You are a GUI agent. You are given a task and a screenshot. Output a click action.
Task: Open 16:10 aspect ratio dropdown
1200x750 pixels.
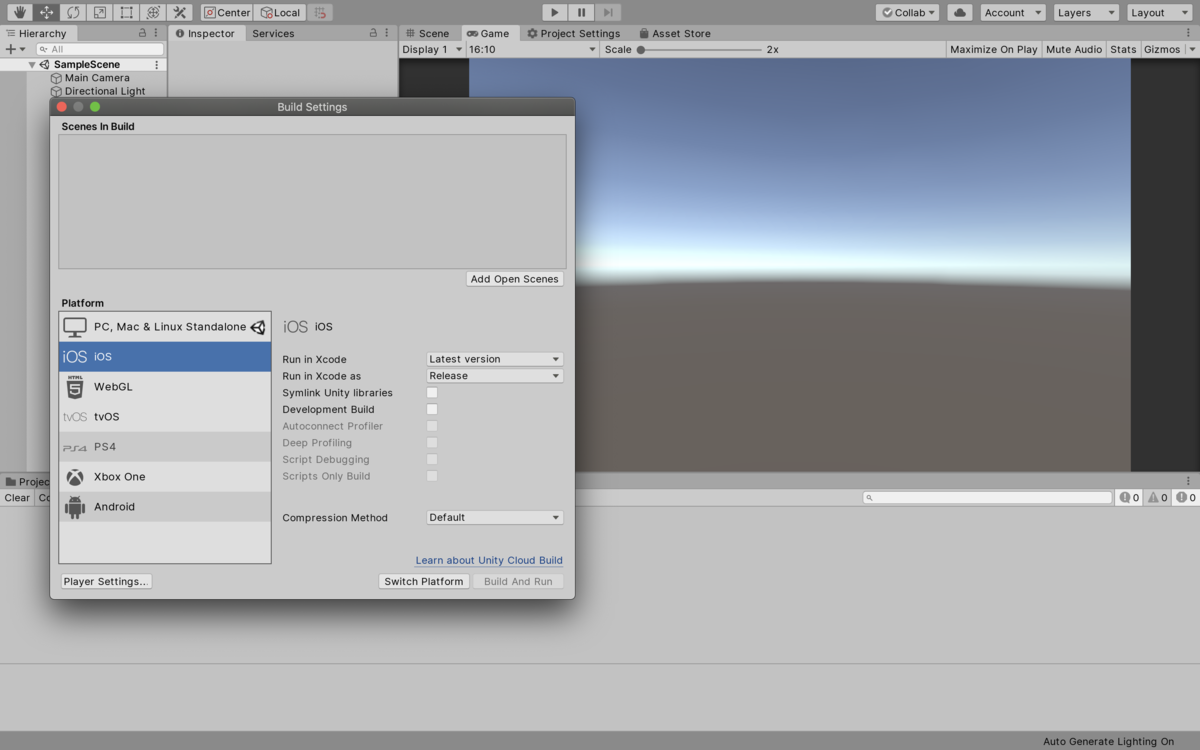[532, 49]
